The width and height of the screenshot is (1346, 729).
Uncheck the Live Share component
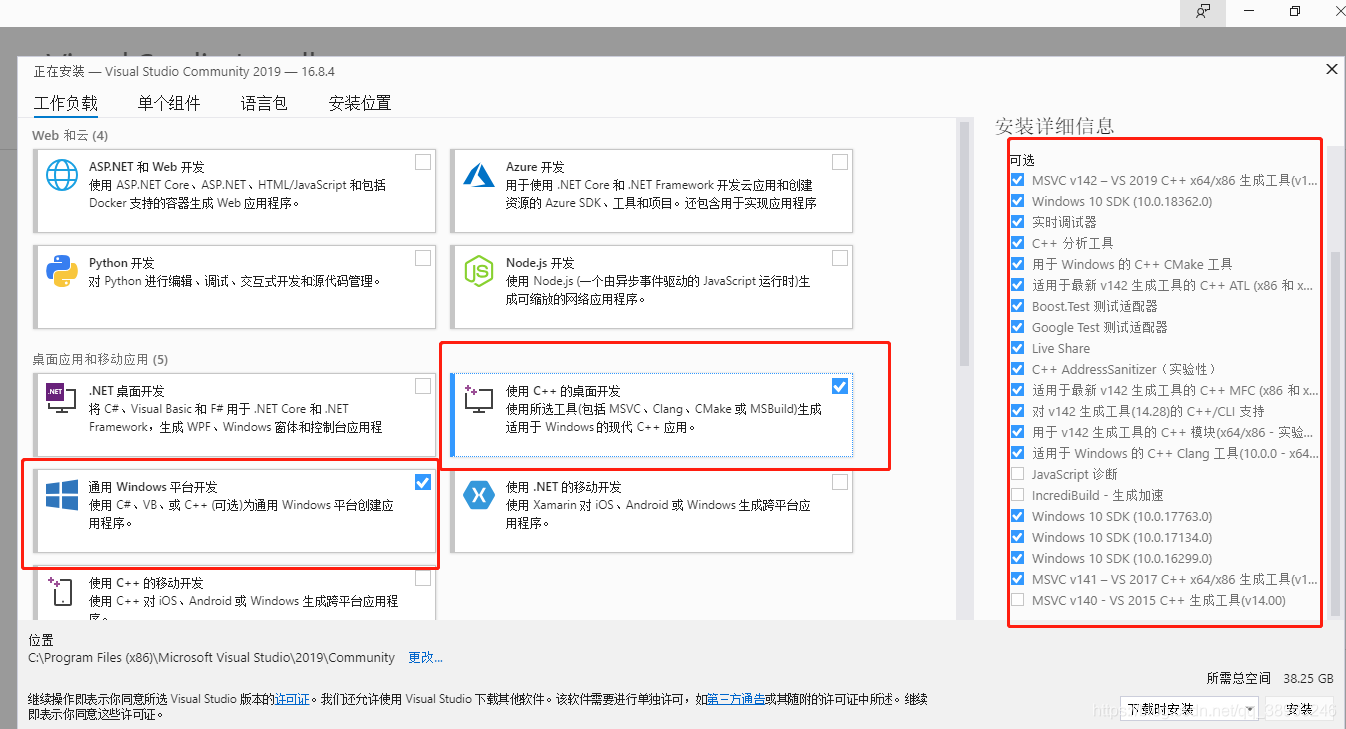(x=1018, y=348)
